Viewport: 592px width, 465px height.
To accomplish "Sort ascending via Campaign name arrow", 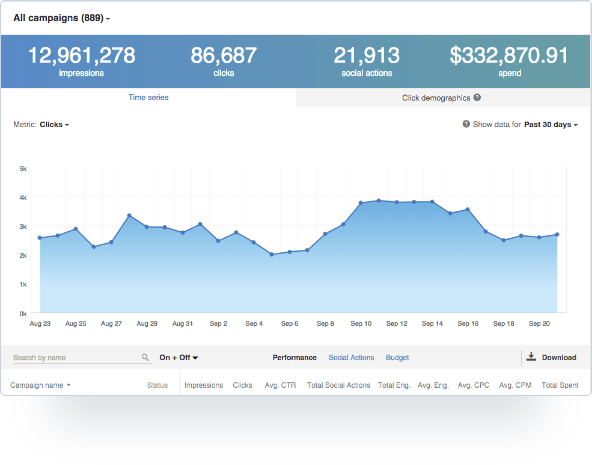I will [69, 385].
